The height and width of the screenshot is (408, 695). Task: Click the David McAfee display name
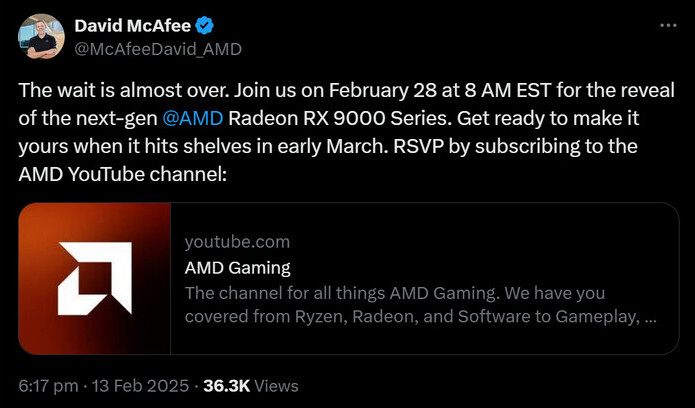tap(133, 26)
